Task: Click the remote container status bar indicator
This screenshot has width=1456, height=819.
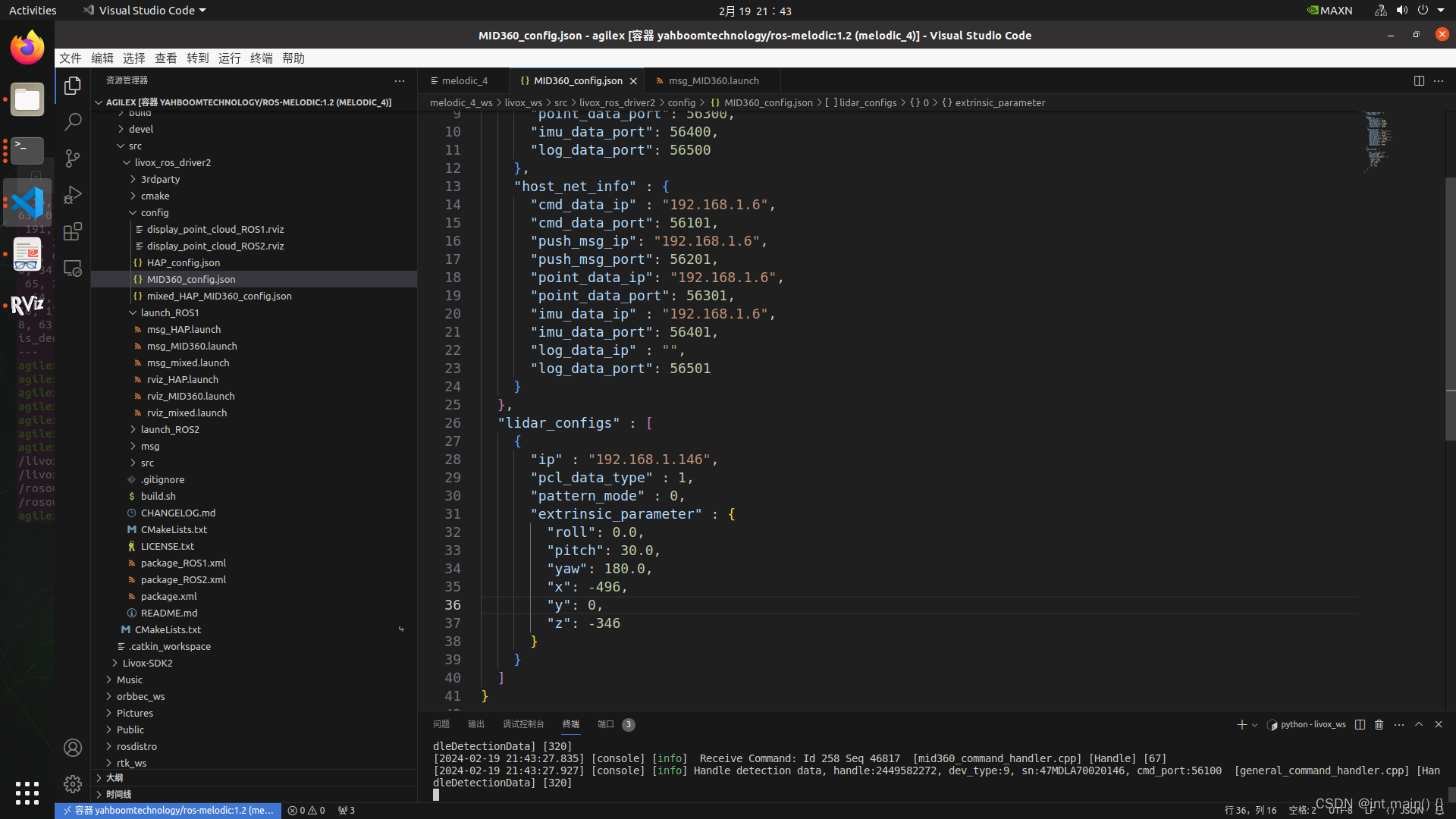Action: pyautogui.click(x=168, y=811)
